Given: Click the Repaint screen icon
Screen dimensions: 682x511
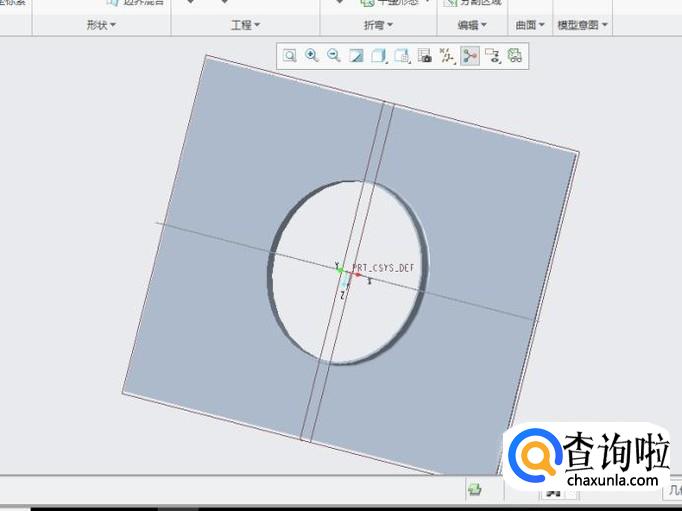Looking at the screenshot, I should click(x=357, y=56).
